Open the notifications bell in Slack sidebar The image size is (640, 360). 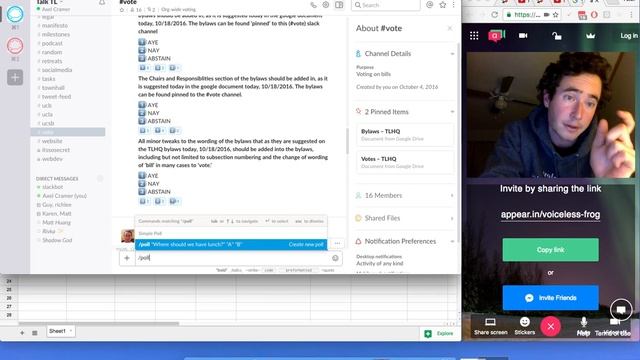[102, 2]
